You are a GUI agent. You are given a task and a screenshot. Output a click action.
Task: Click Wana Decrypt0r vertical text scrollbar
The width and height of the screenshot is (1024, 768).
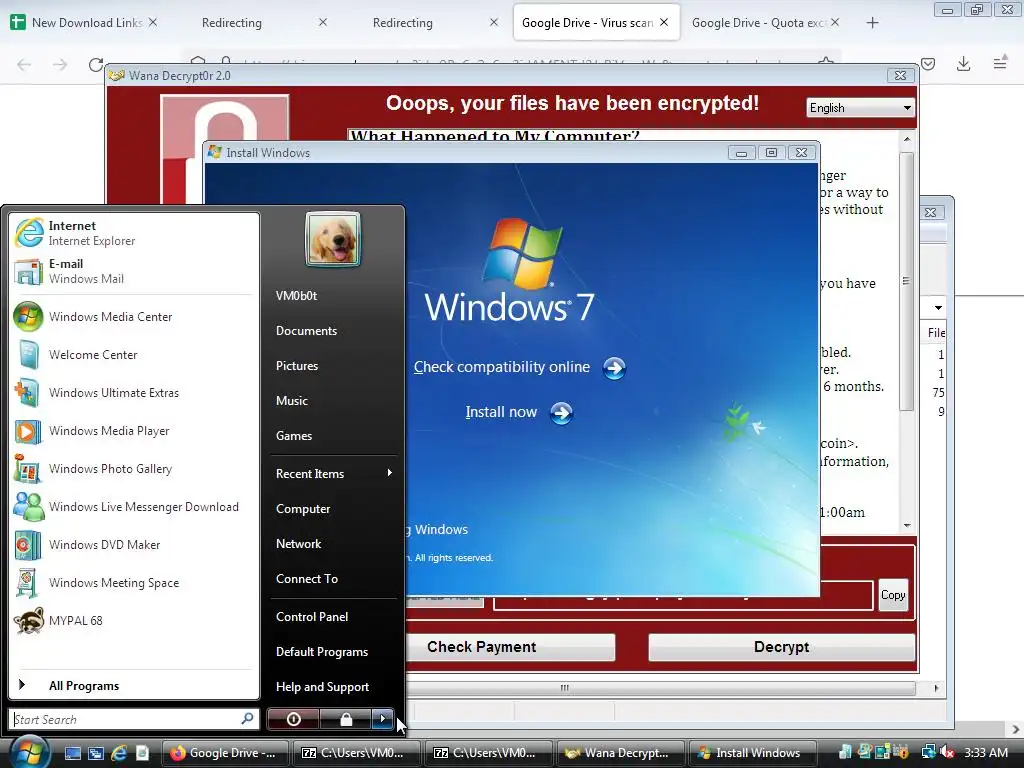[x=906, y=281]
